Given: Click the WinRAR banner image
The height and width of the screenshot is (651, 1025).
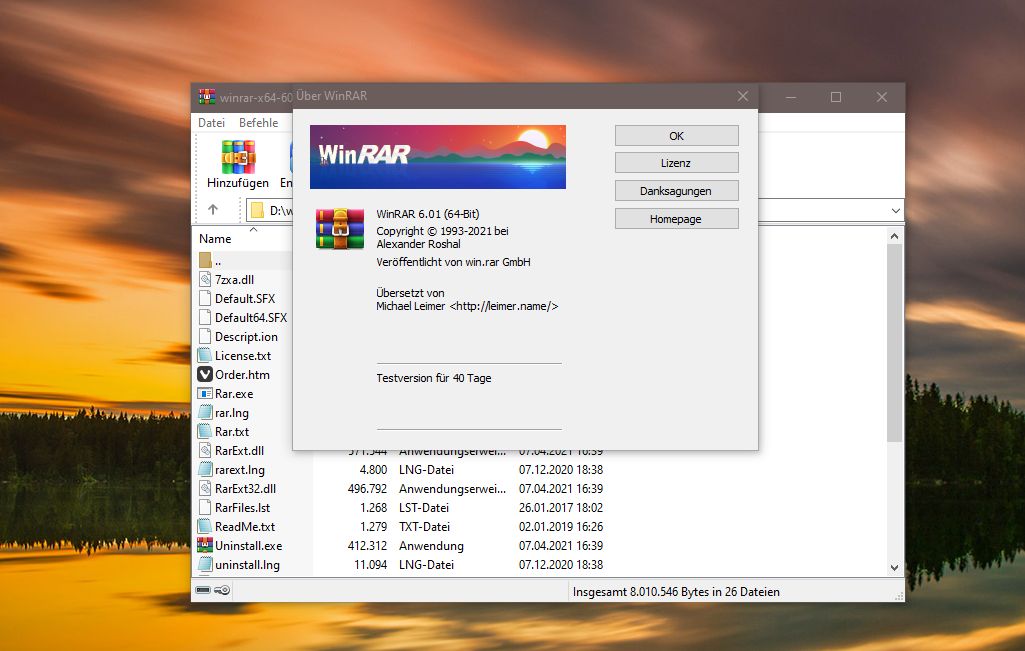Looking at the screenshot, I should pos(437,157).
